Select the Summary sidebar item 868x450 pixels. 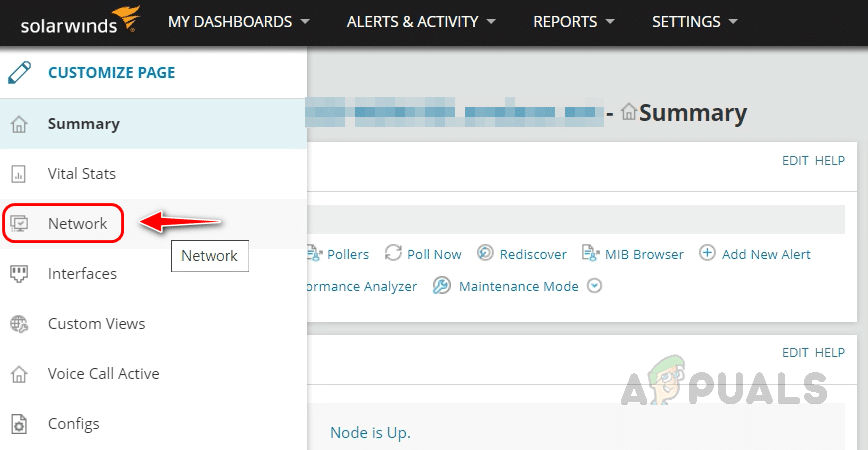tap(153, 124)
